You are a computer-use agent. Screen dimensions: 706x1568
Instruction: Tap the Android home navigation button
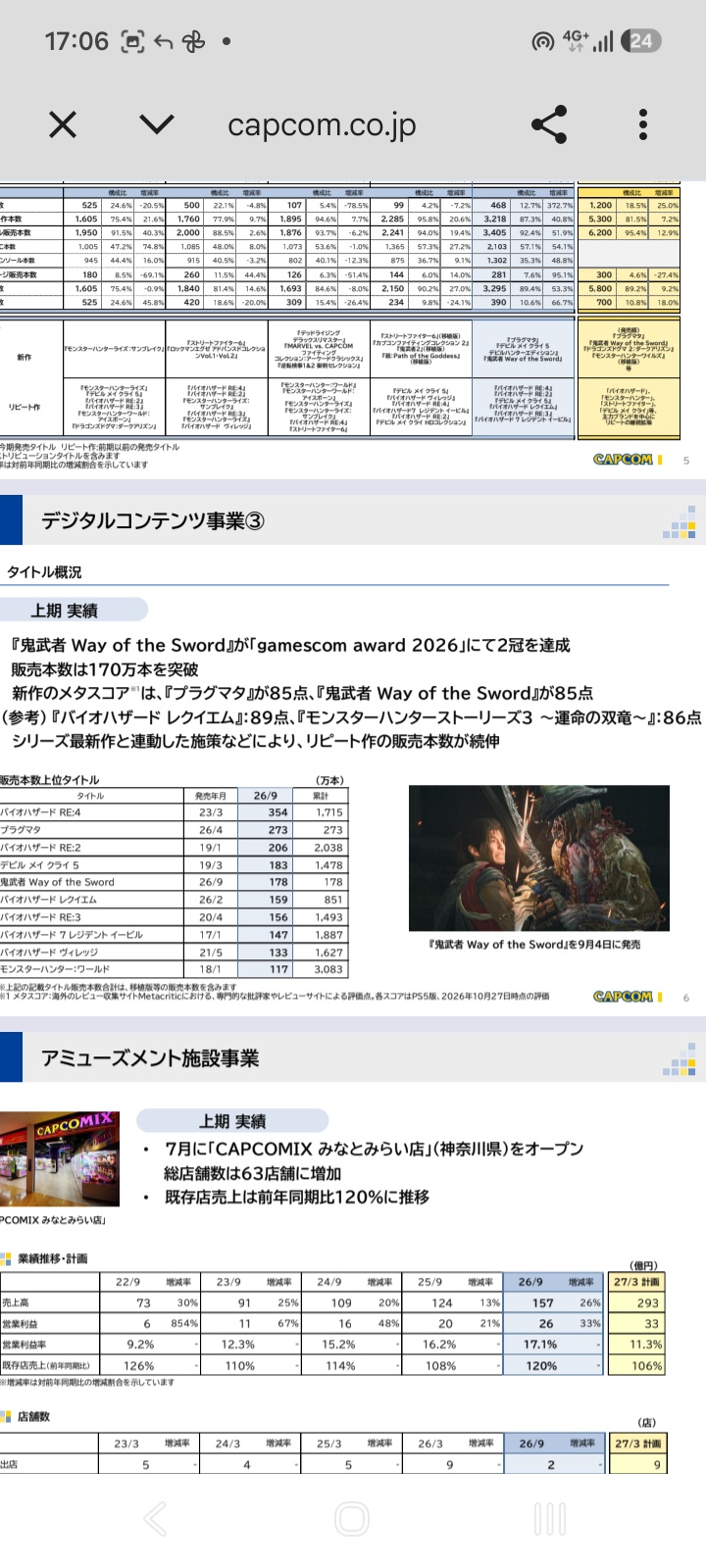coord(352,1519)
